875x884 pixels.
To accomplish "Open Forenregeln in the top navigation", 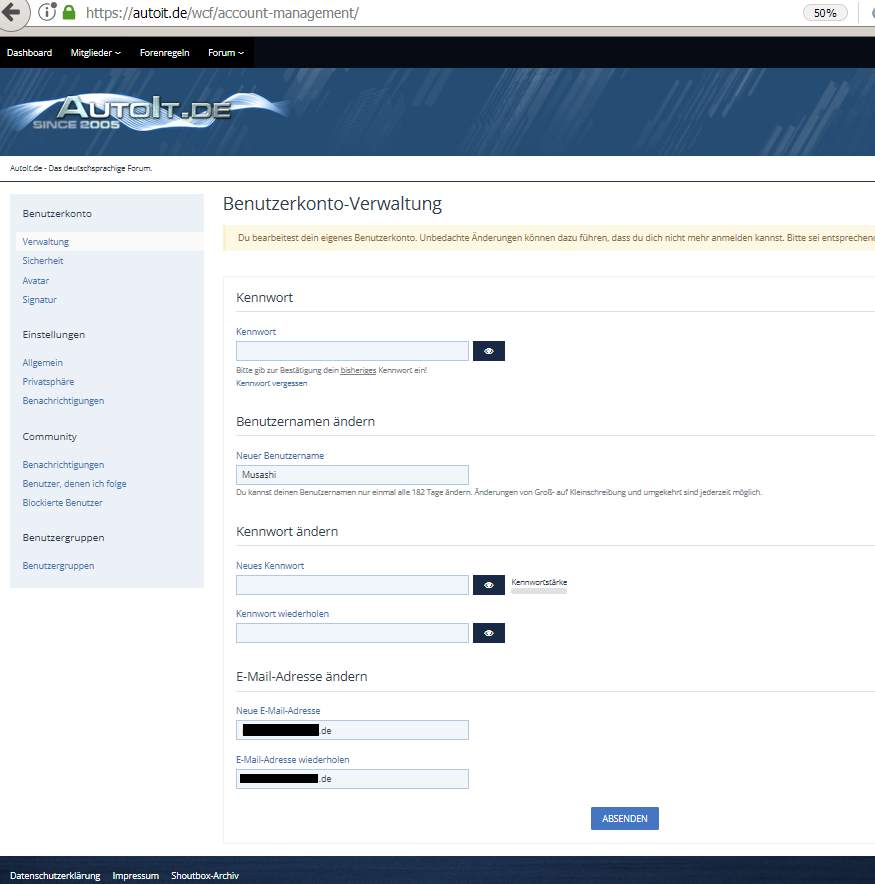I will click(164, 53).
